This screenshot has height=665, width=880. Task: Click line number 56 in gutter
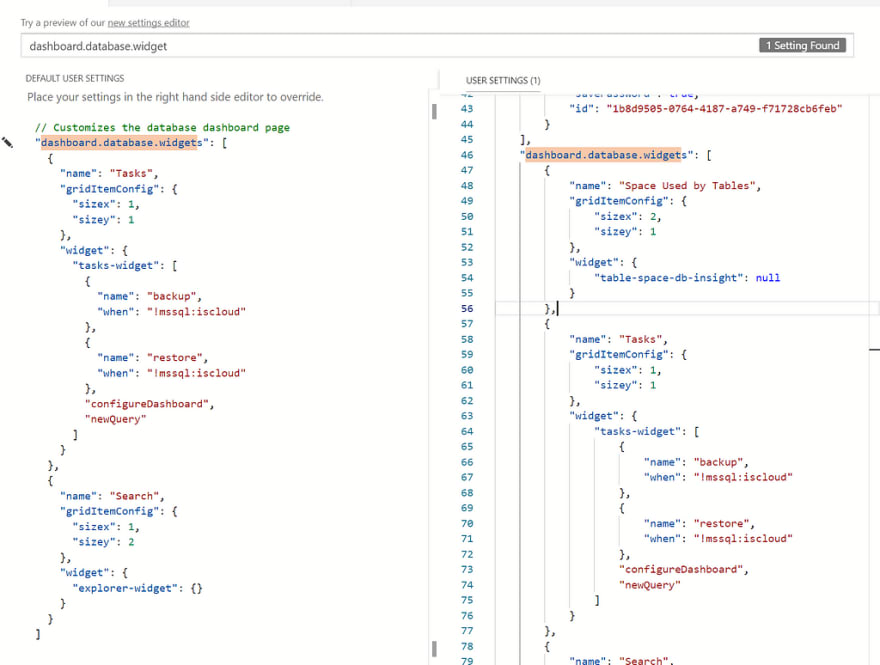point(467,309)
